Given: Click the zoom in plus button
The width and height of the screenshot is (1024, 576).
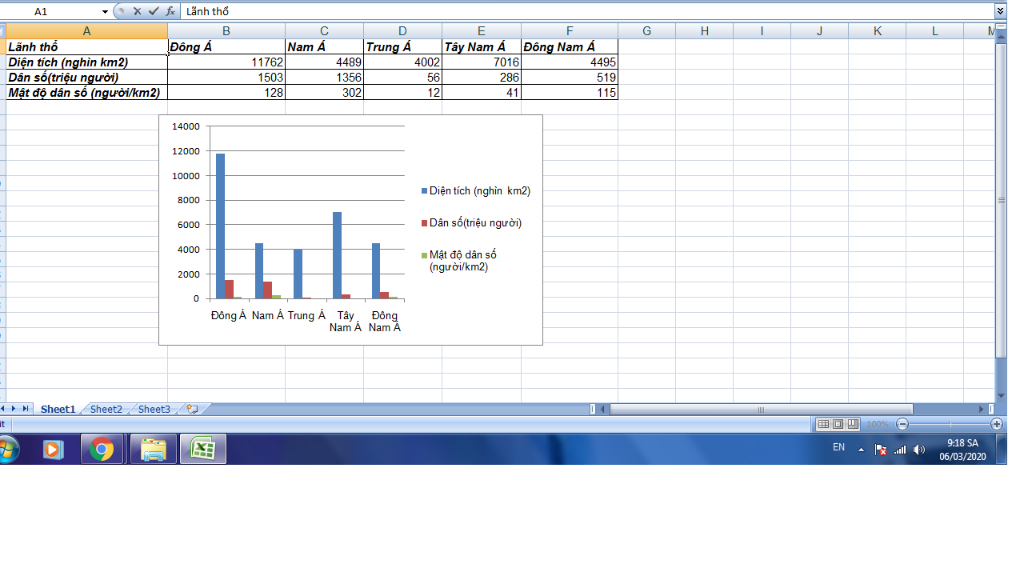Looking at the screenshot, I should click(x=996, y=424).
